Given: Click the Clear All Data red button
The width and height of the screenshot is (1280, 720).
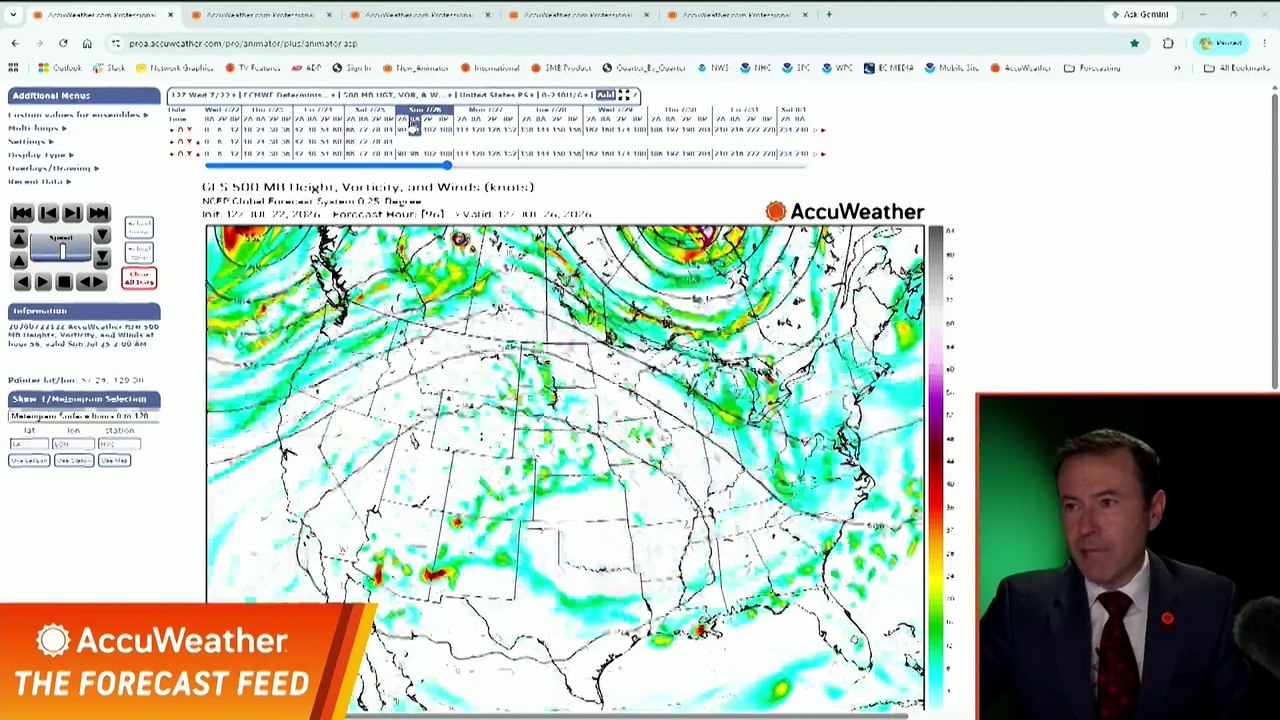Looking at the screenshot, I should [x=139, y=278].
